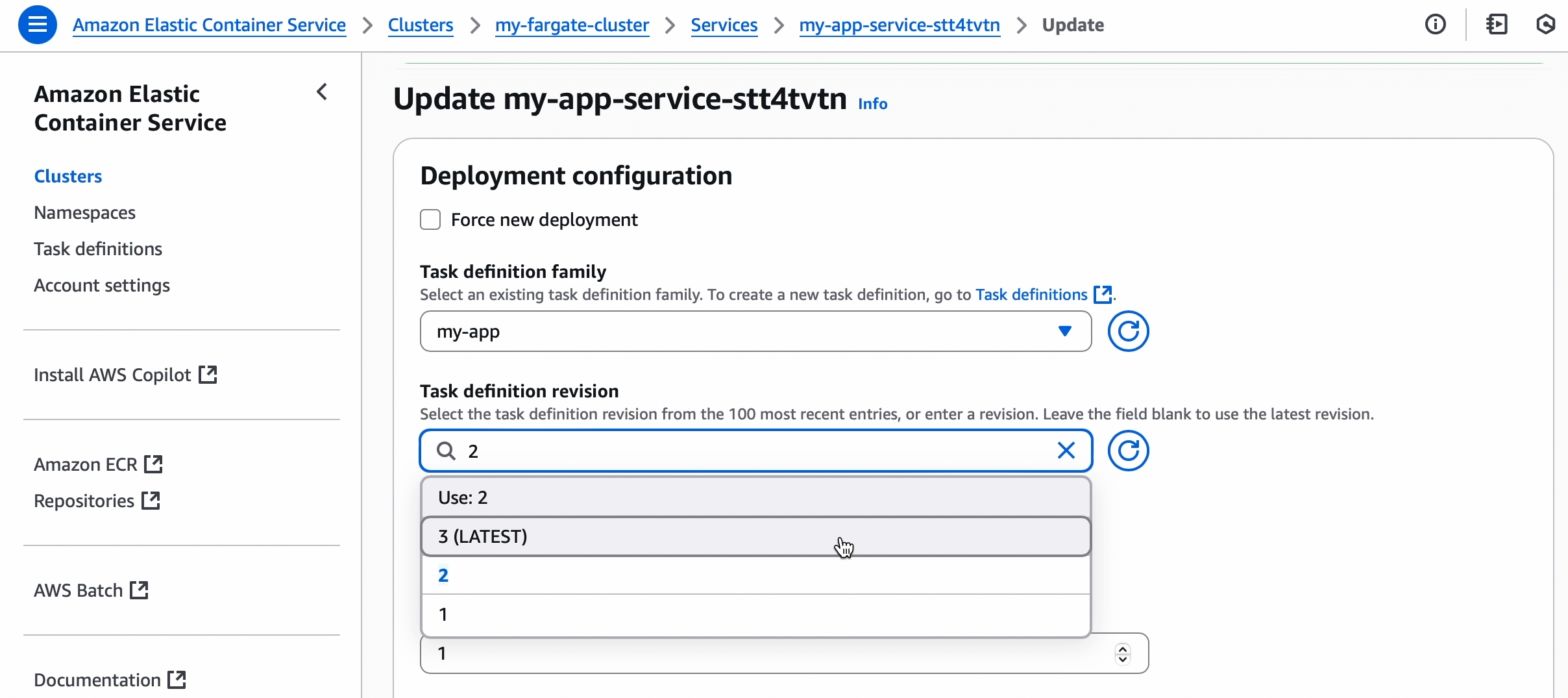Enable Force new deployment checkbox
Image resolution: width=1568 pixels, height=698 pixels.
tap(430, 219)
